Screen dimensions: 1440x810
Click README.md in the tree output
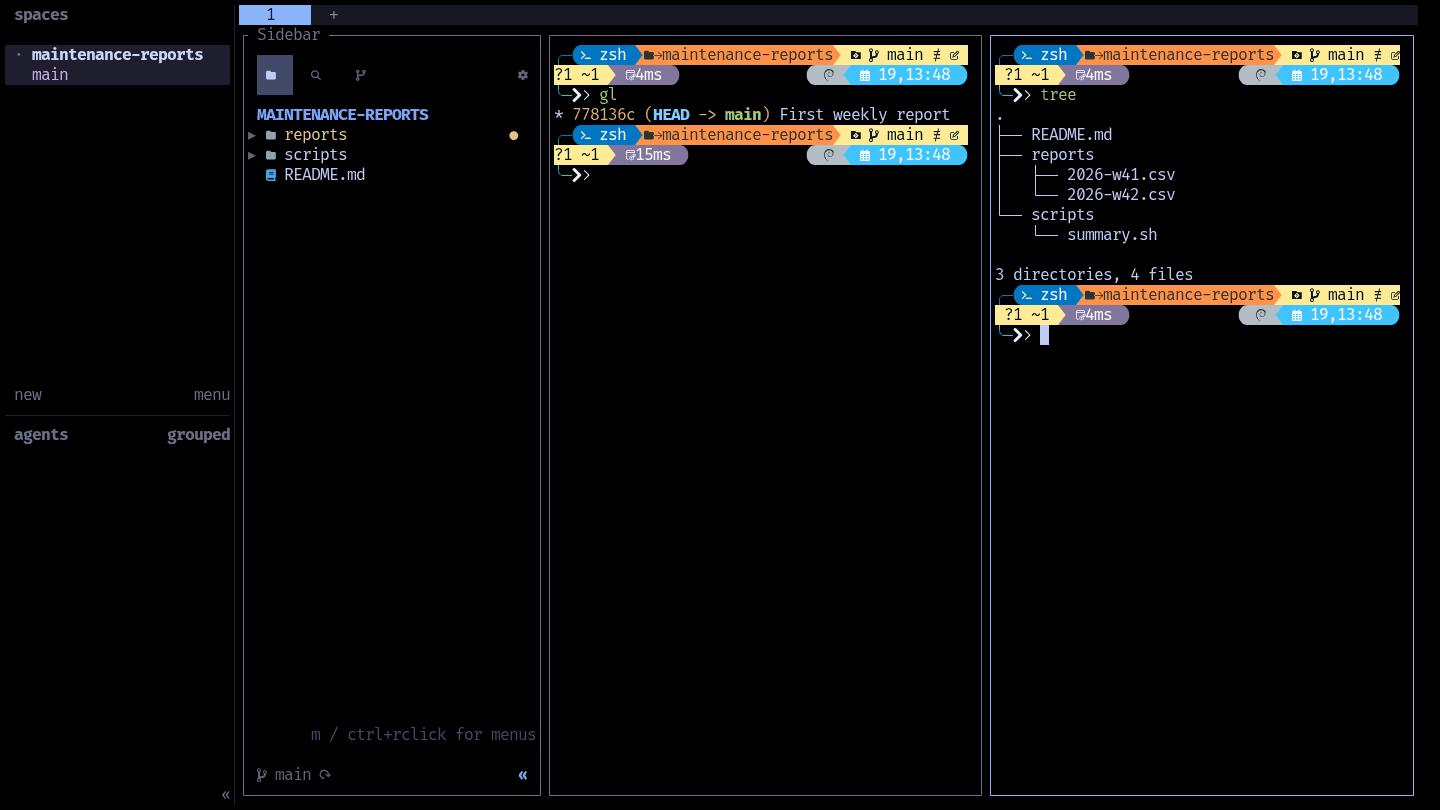pyautogui.click(x=1072, y=135)
